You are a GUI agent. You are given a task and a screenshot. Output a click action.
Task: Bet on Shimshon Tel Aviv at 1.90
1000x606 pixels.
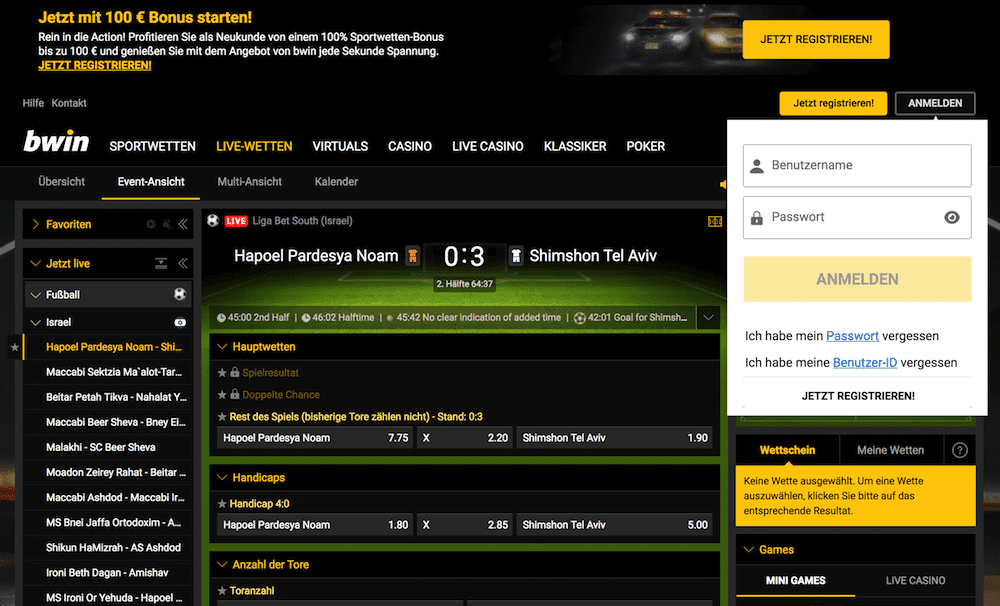coord(614,438)
